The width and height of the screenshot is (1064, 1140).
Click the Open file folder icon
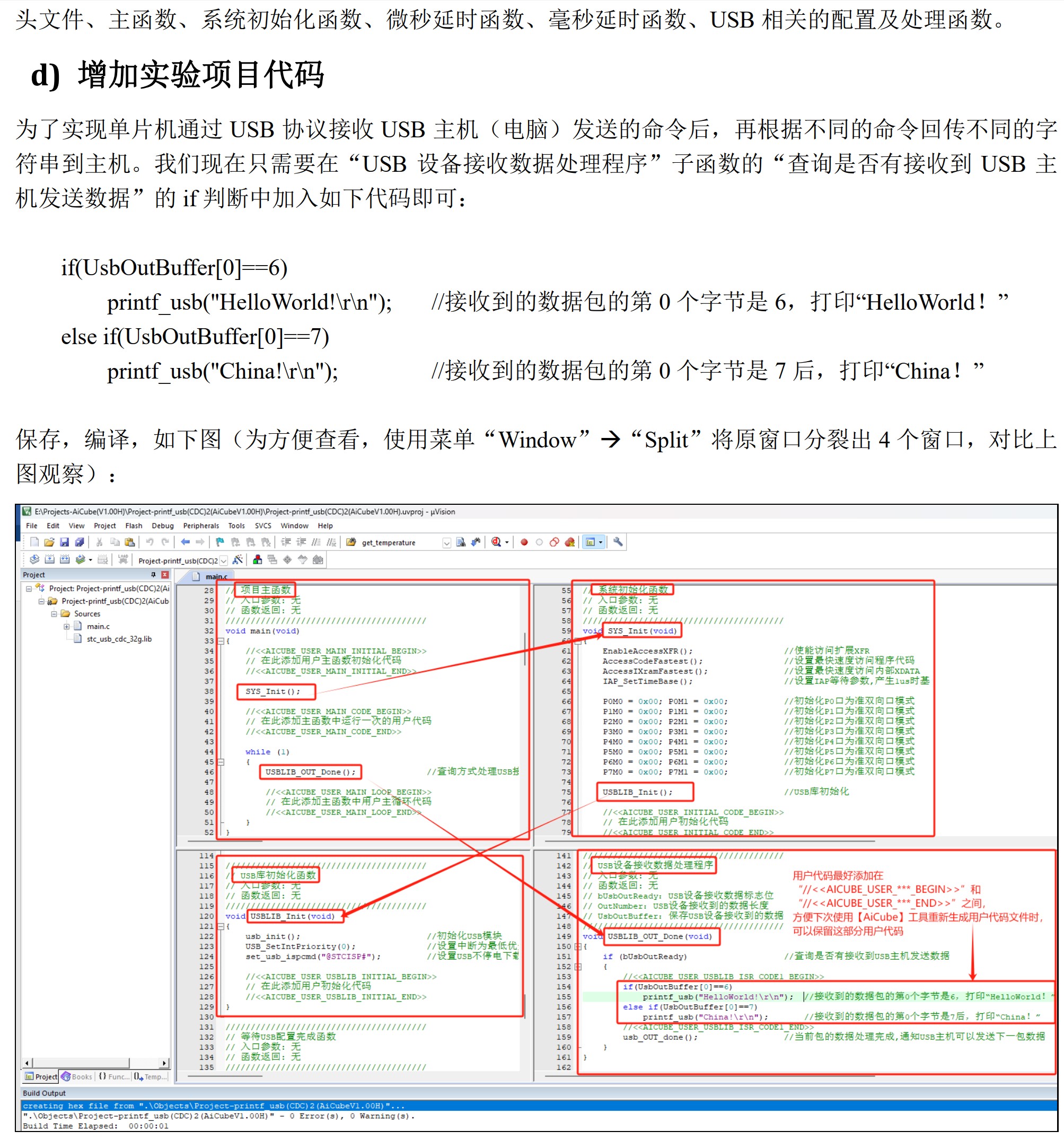(49, 542)
